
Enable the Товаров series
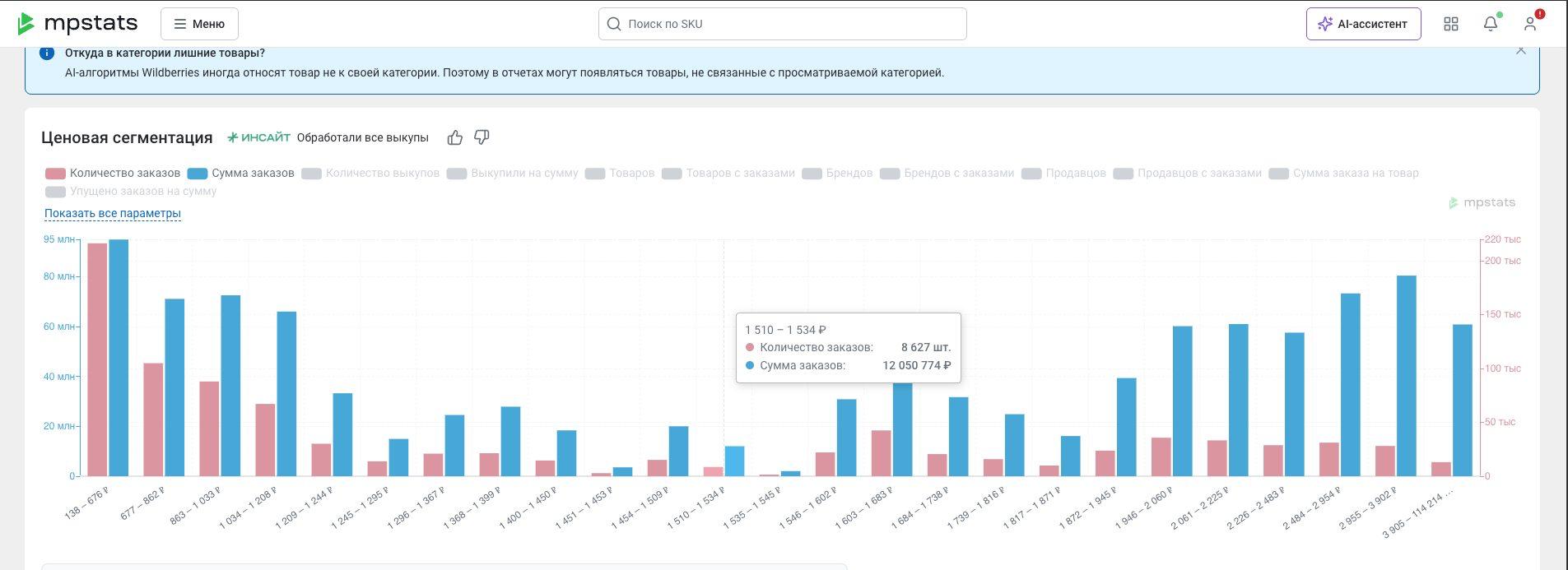[620, 174]
